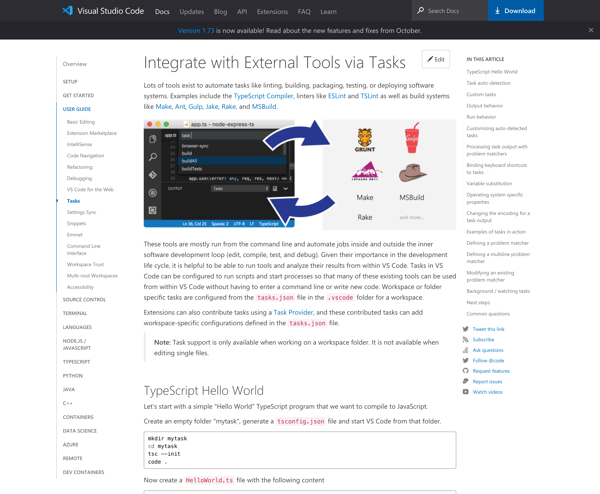Expand the NODE.JS / JAVASCRIPT section
This screenshot has width=600, height=494.
point(77,344)
